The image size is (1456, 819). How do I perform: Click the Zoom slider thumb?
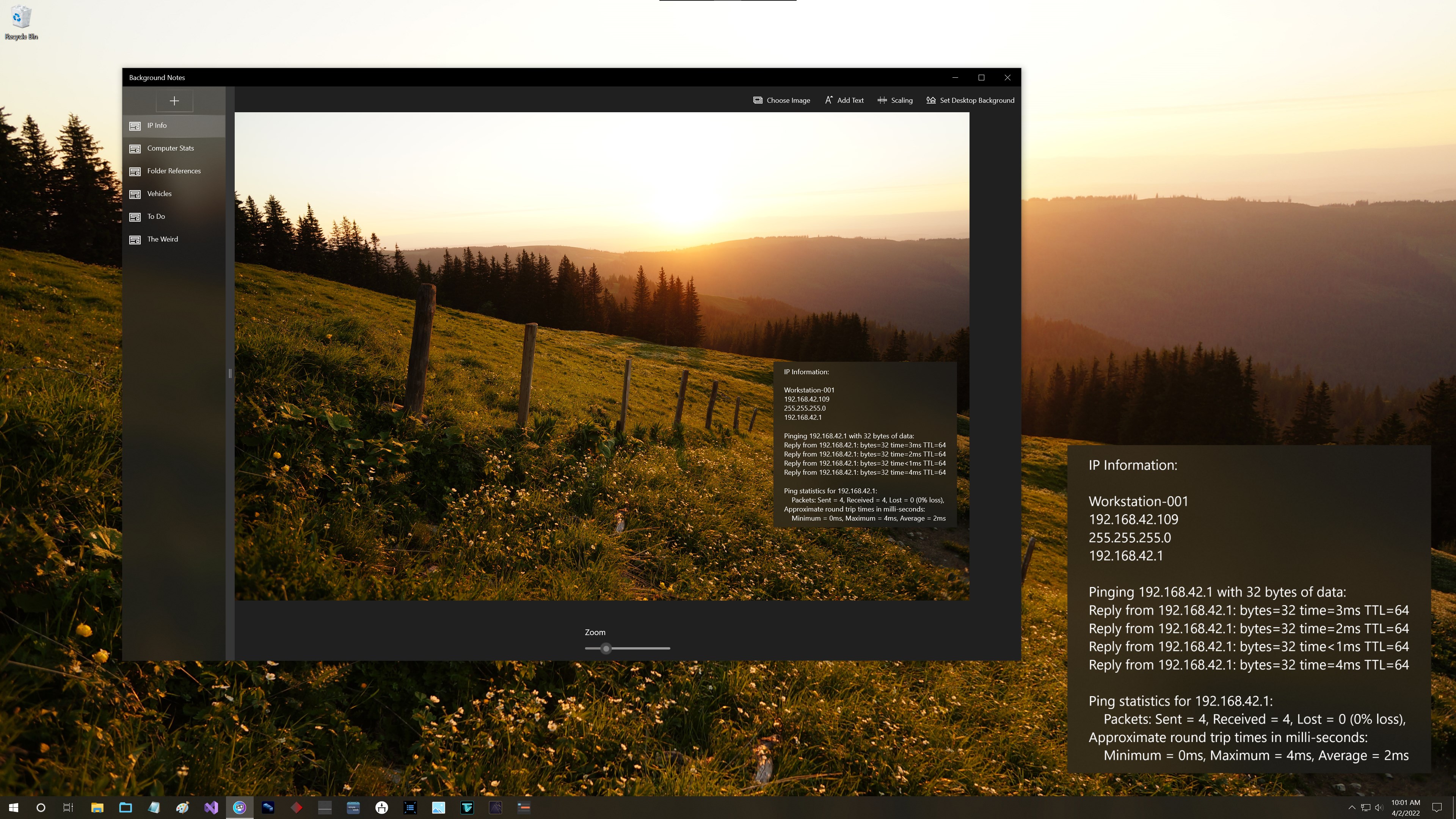[606, 648]
